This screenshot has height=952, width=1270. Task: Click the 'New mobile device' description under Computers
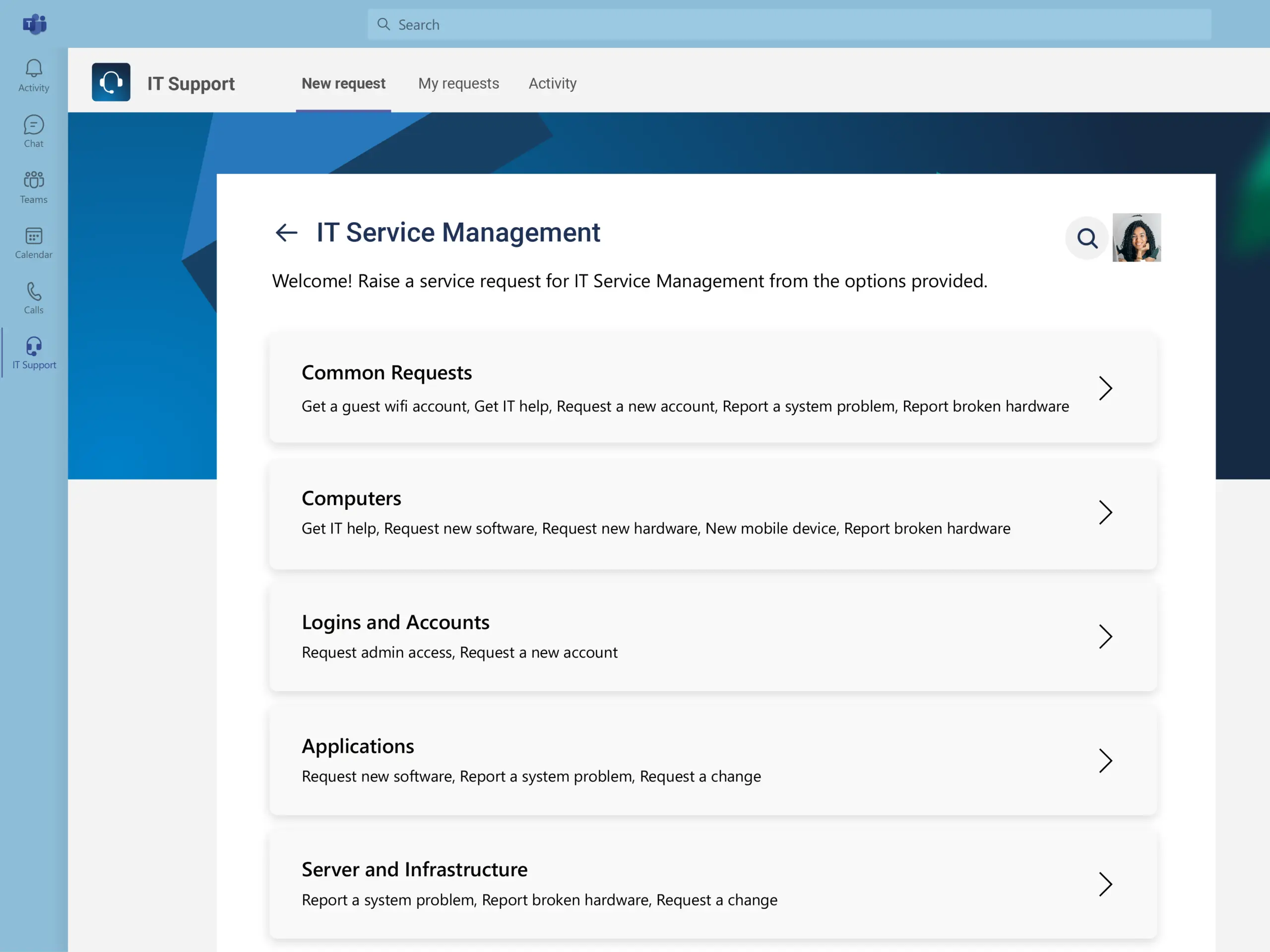pyautogui.click(x=771, y=529)
